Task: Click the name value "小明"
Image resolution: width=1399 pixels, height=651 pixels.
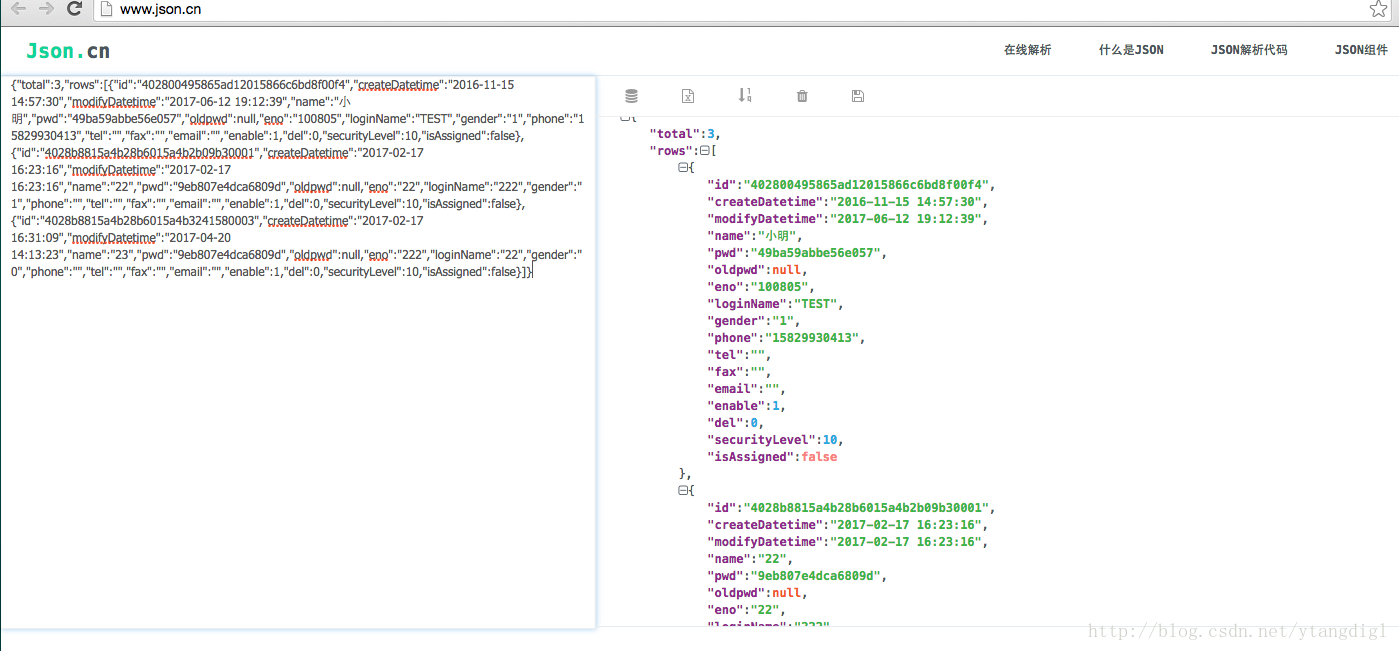Action: coord(778,236)
